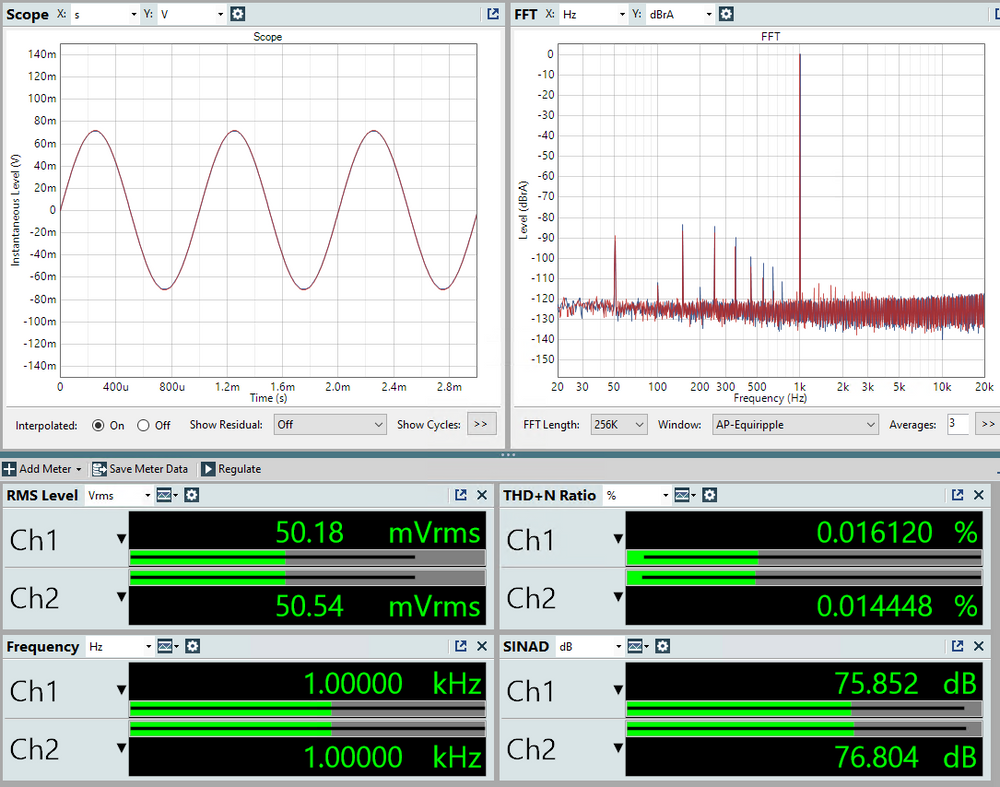Viewport: 1000px width, 787px height.
Task: Turn Interpolated On
Action: pyautogui.click(x=98, y=425)
